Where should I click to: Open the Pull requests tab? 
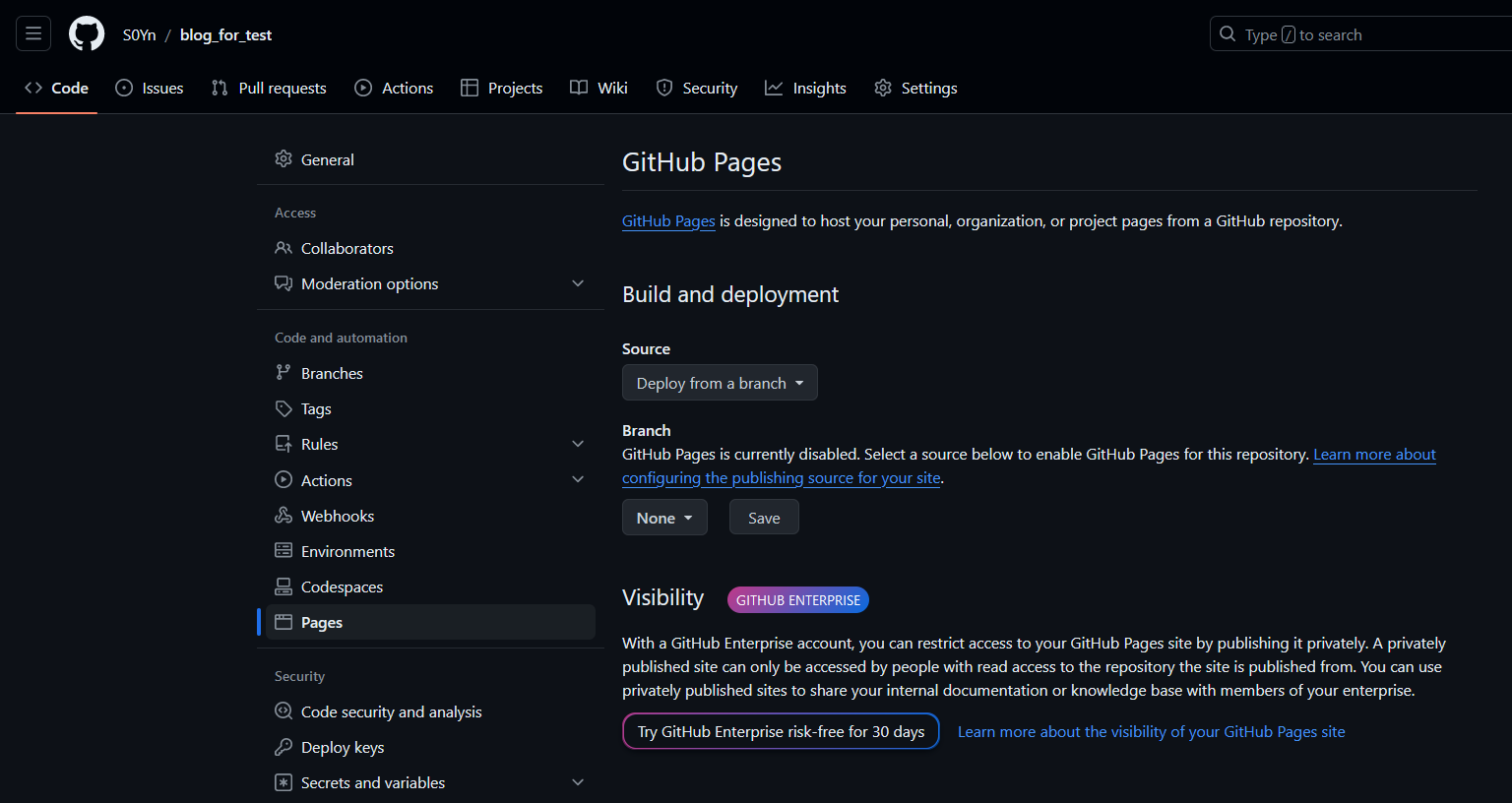[x=269, y=88]
